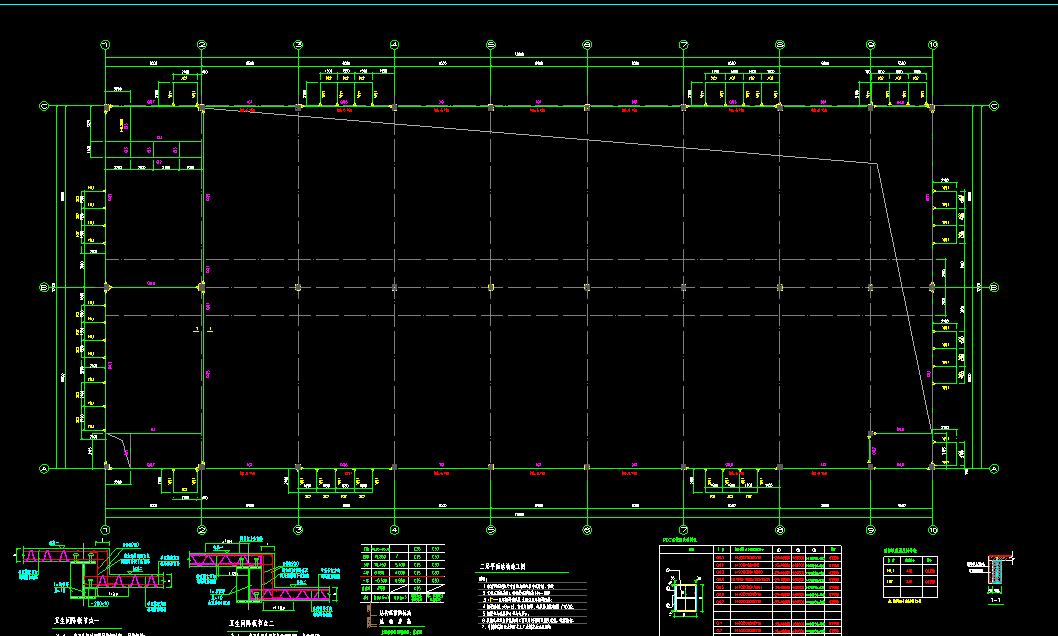Image resolution: width=1058 pixels, height=636 pixels.
Task: Select axis bubble C on left side
Action: (x=43, y=106)
